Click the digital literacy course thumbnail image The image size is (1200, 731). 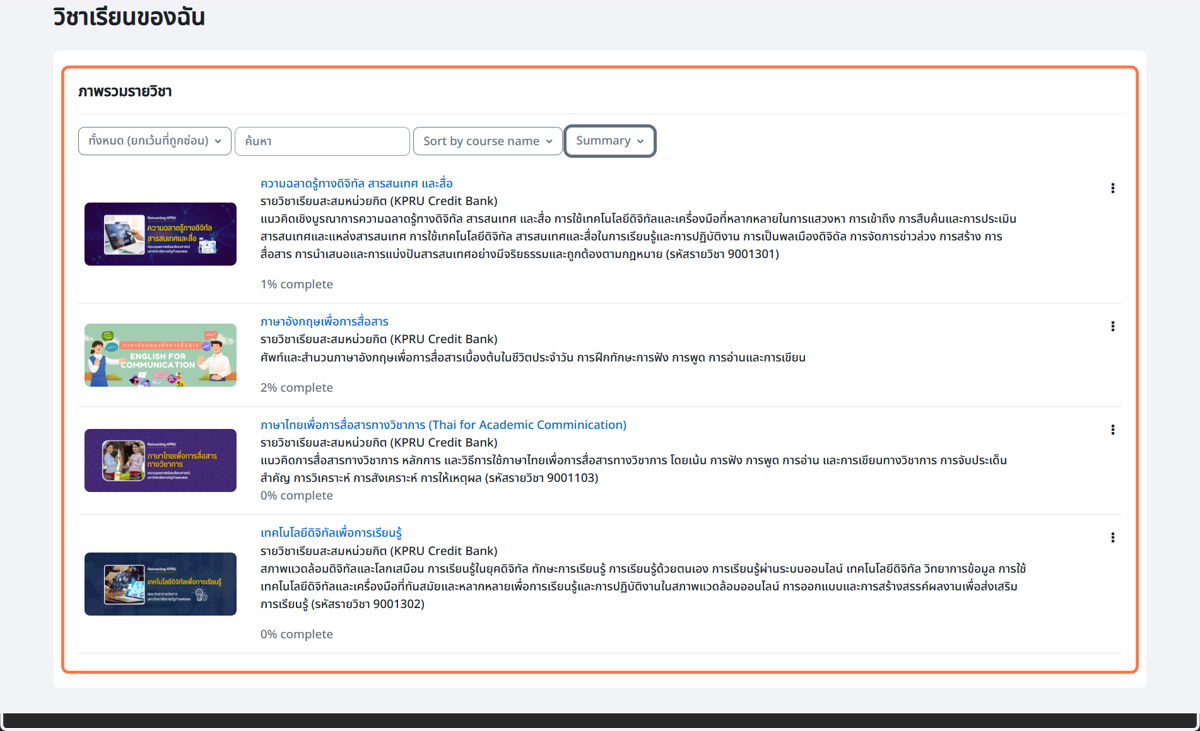(160, 234)
